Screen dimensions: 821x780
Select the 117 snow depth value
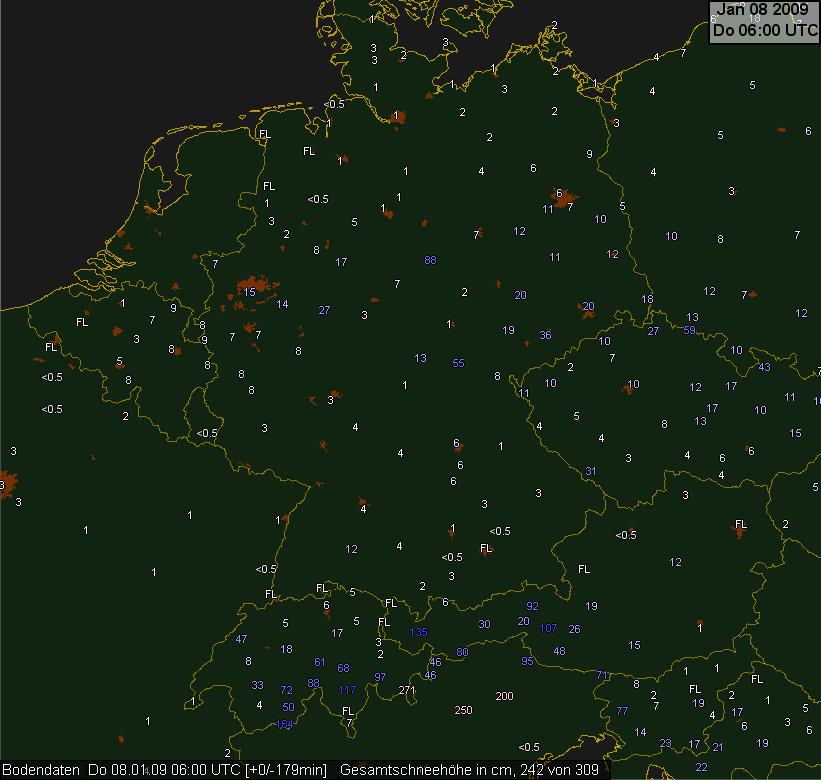pos(347,690)
